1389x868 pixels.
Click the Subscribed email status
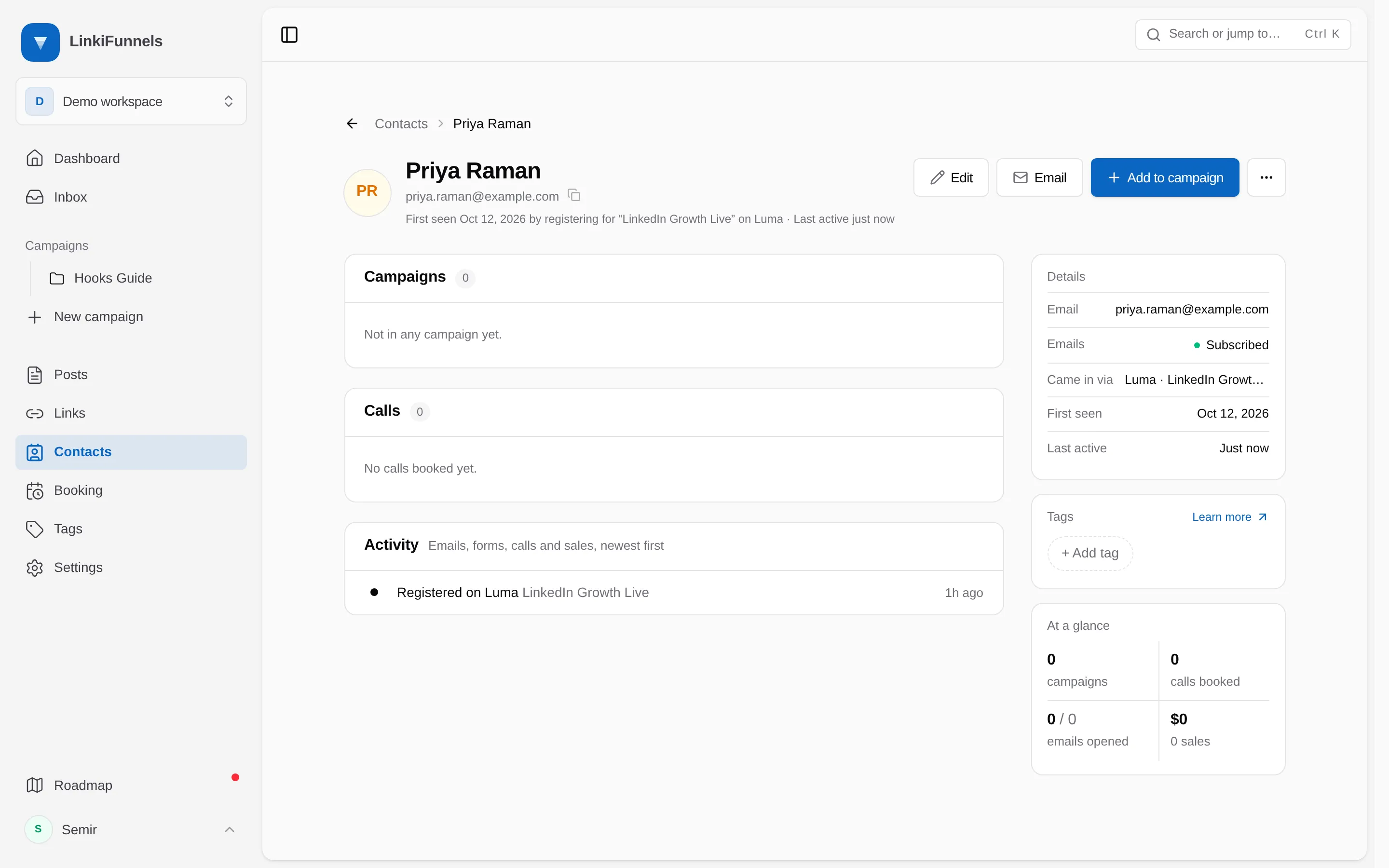[1231, 344]
